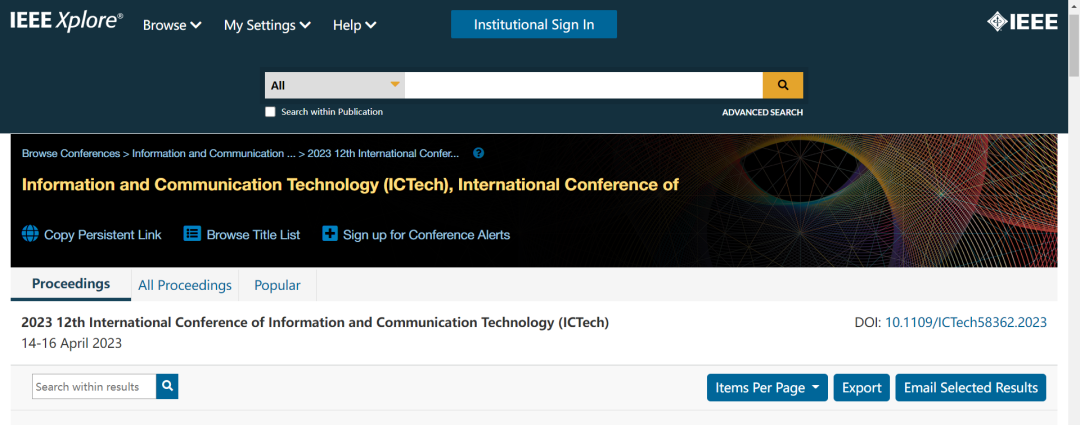Switch to the All Proceedings tab
The image size is (1080, 425).
(x=185, y=285)
